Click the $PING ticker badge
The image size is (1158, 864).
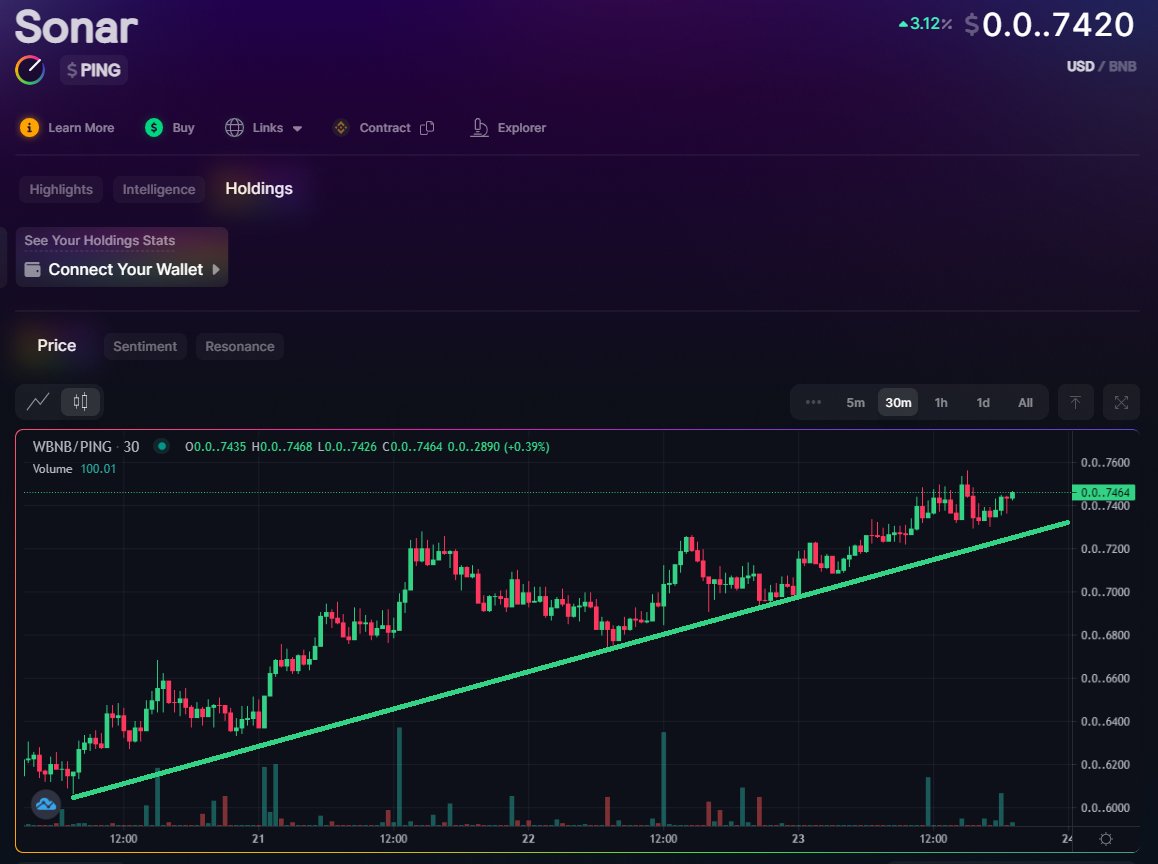pos(94,70)
